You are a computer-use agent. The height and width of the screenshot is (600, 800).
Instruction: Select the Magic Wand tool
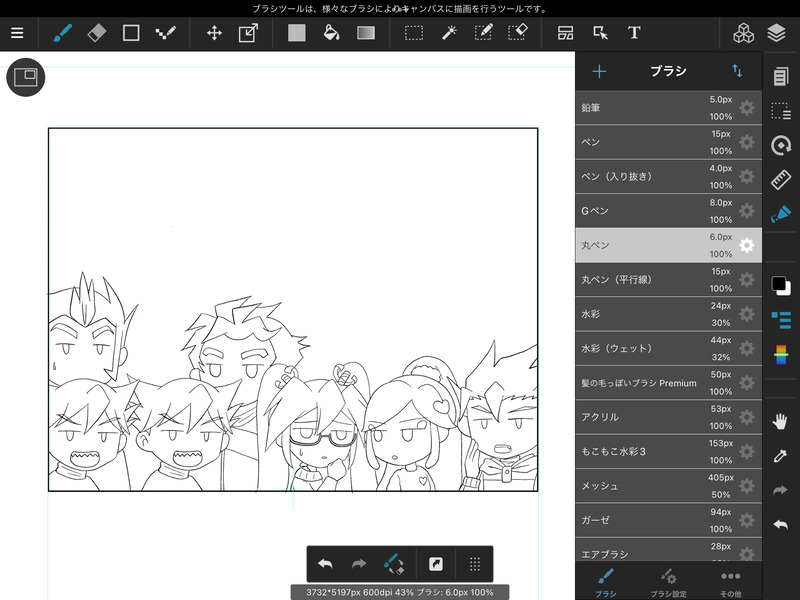click(449, 33)
